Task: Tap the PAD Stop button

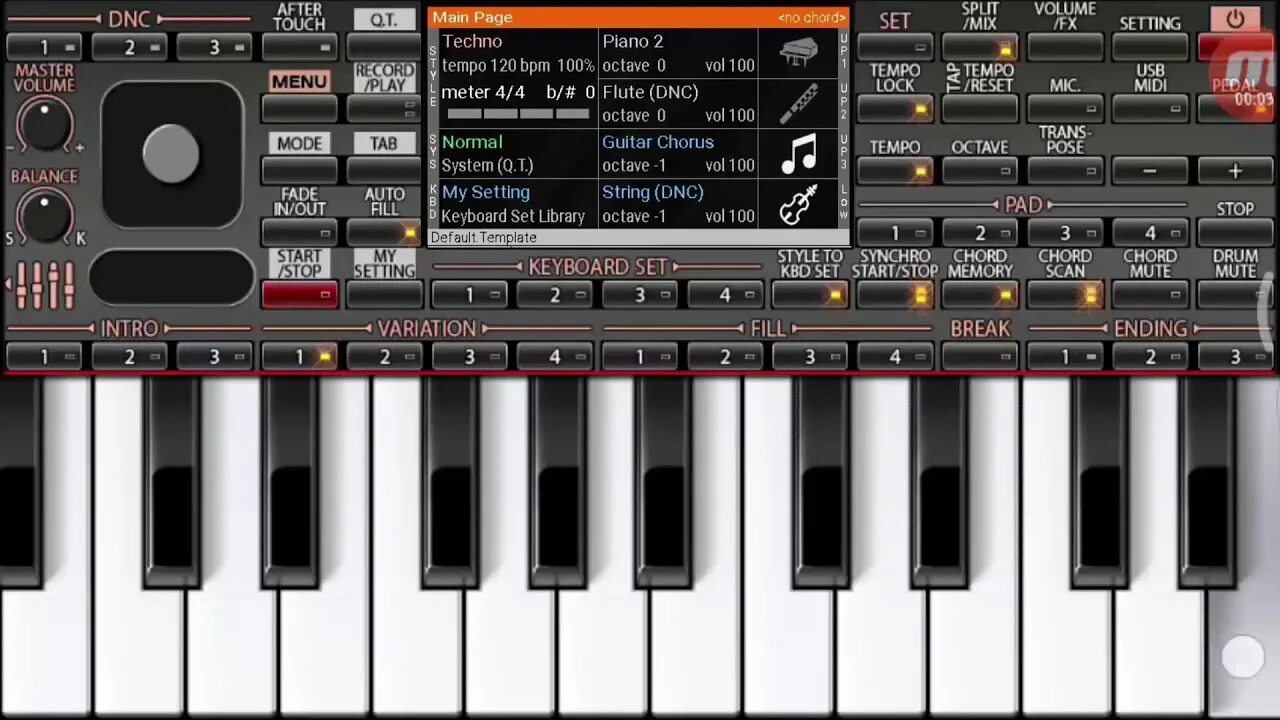Action: tap(1235, 233)
